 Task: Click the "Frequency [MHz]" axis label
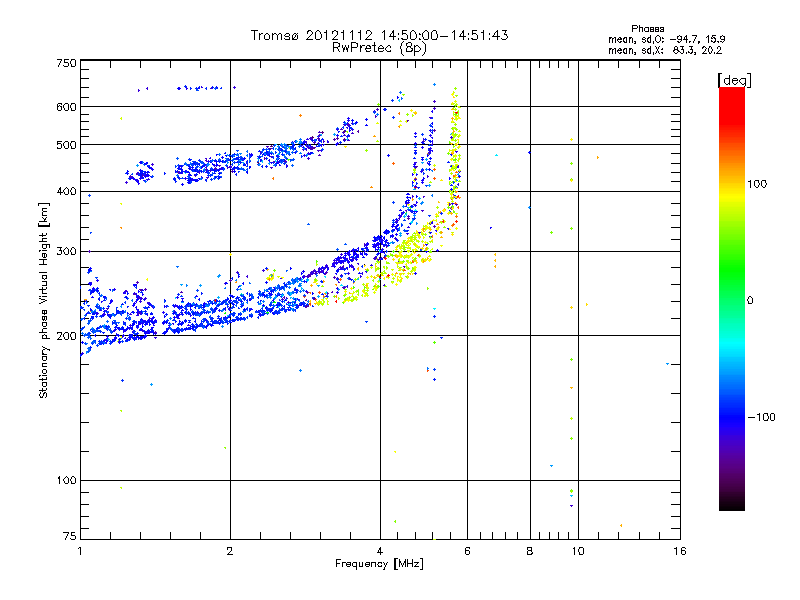coord(379,564)
